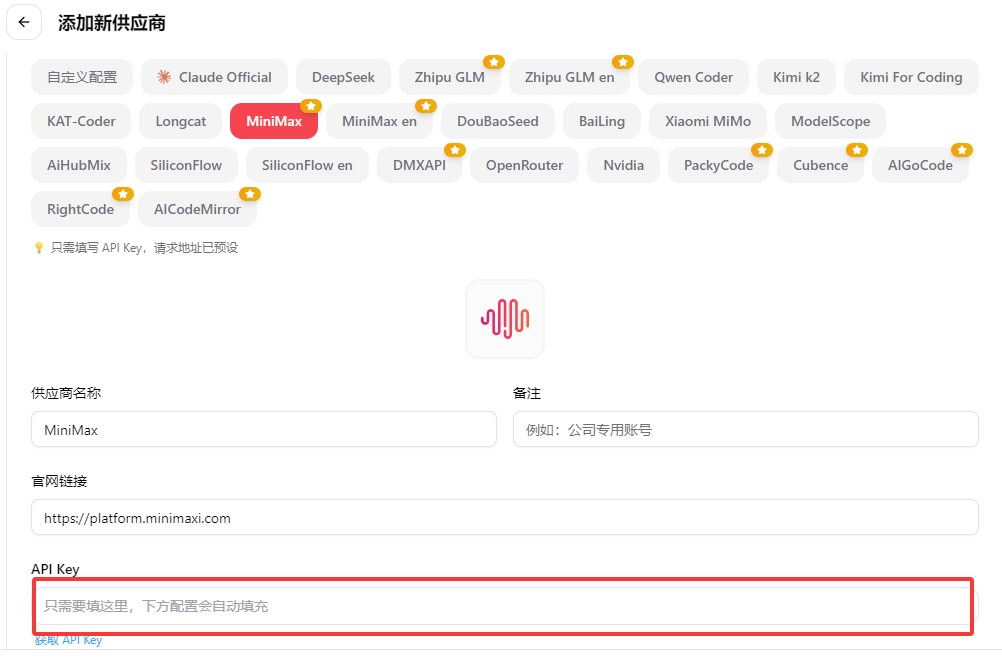The width and height of the screenshot is (1002, 661).
Task: Pick the Zhipu GLM preset
Action: pos(450,77)
